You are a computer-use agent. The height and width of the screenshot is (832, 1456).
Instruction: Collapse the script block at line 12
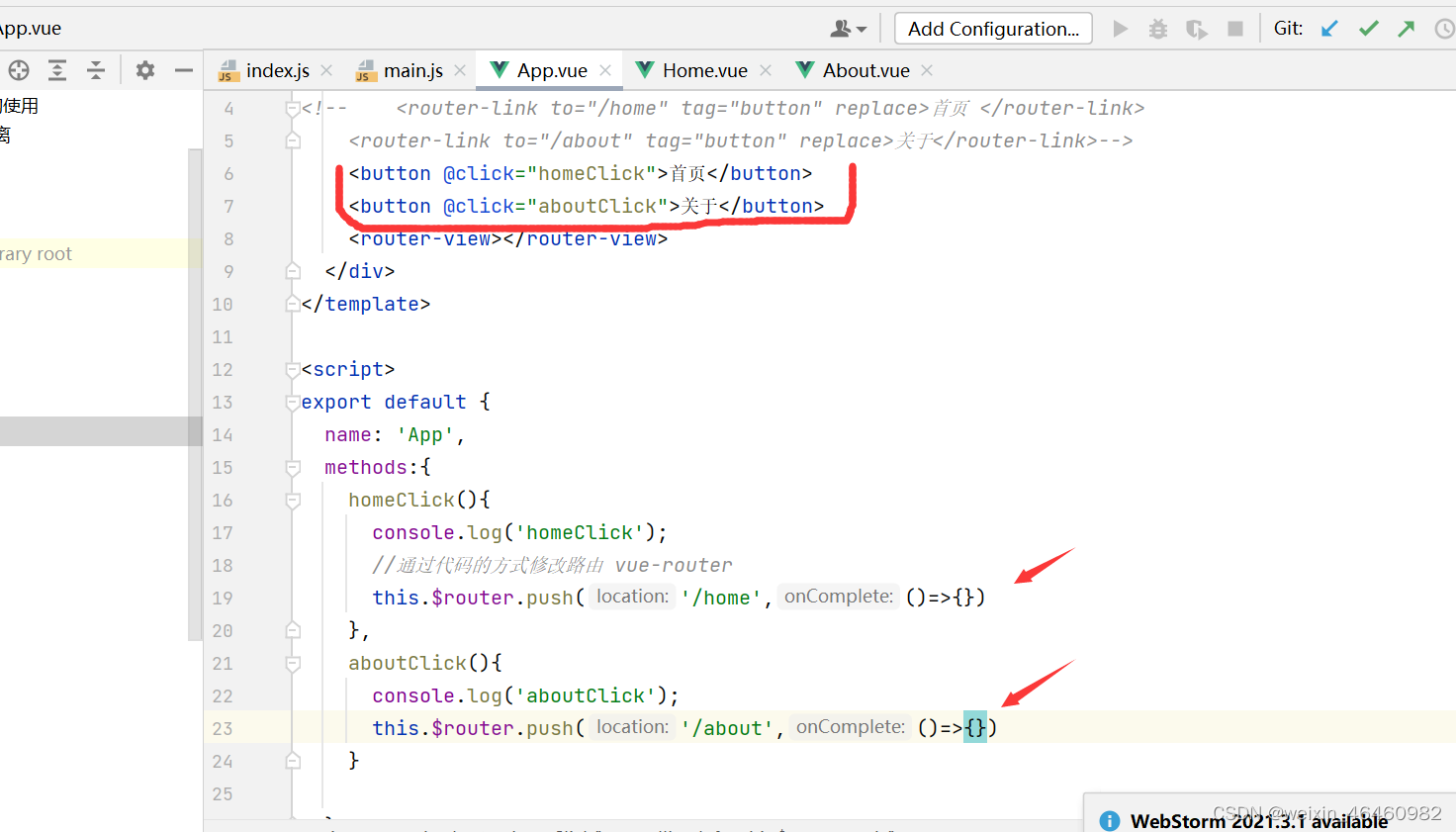pyautogui.click(x=293, y=370)
